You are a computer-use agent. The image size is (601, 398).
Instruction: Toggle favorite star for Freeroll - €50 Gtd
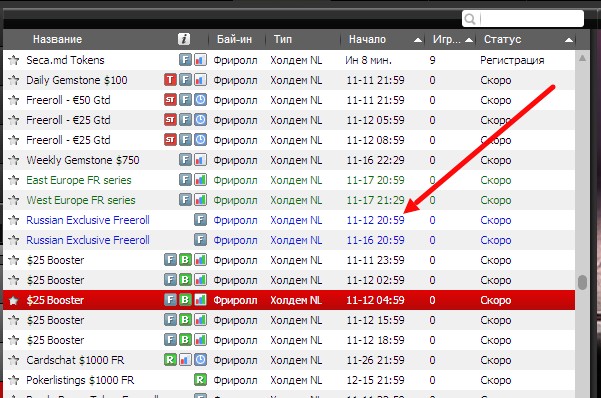[x=14, y=100]
